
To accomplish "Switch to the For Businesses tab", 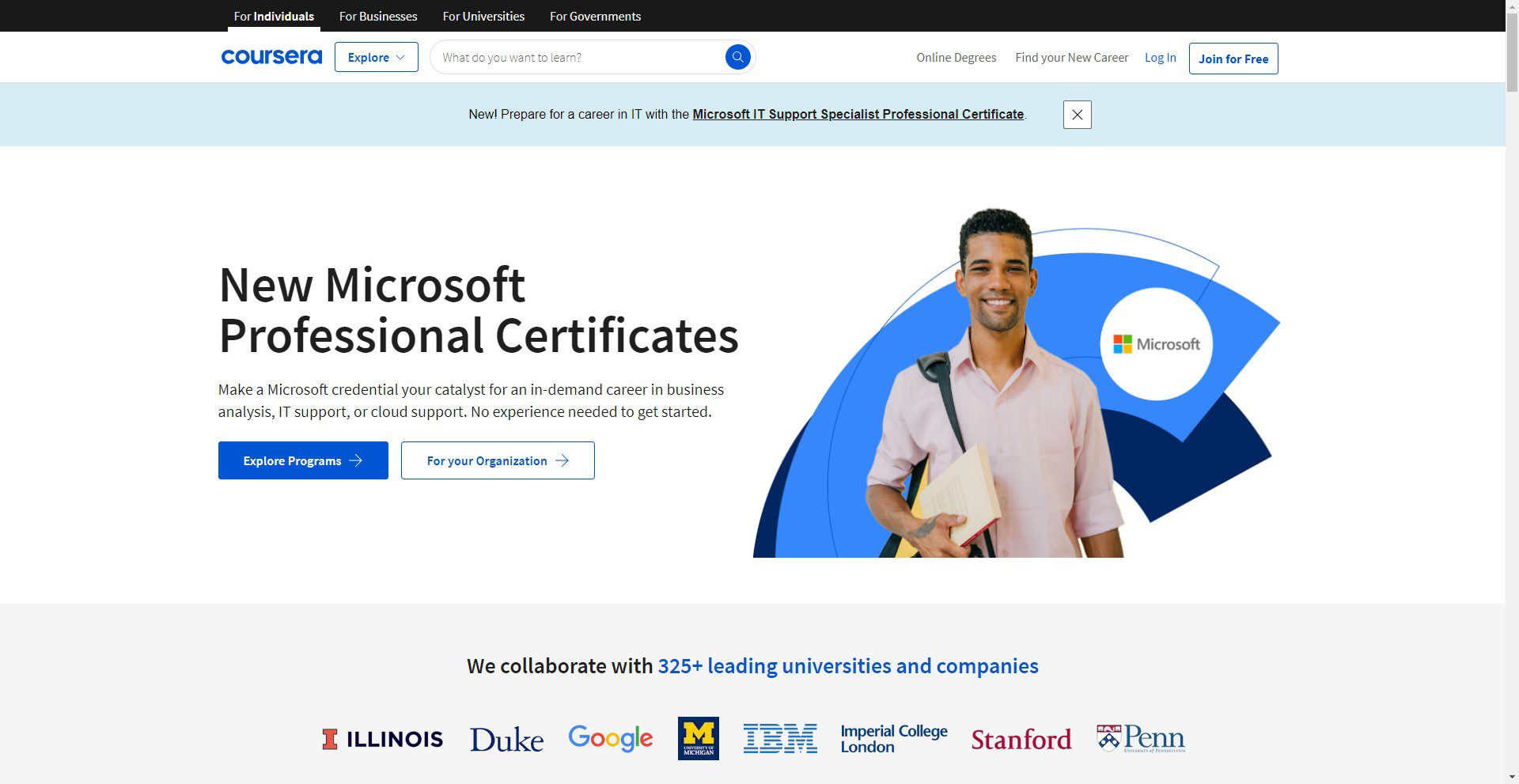I will pos(377,16).
